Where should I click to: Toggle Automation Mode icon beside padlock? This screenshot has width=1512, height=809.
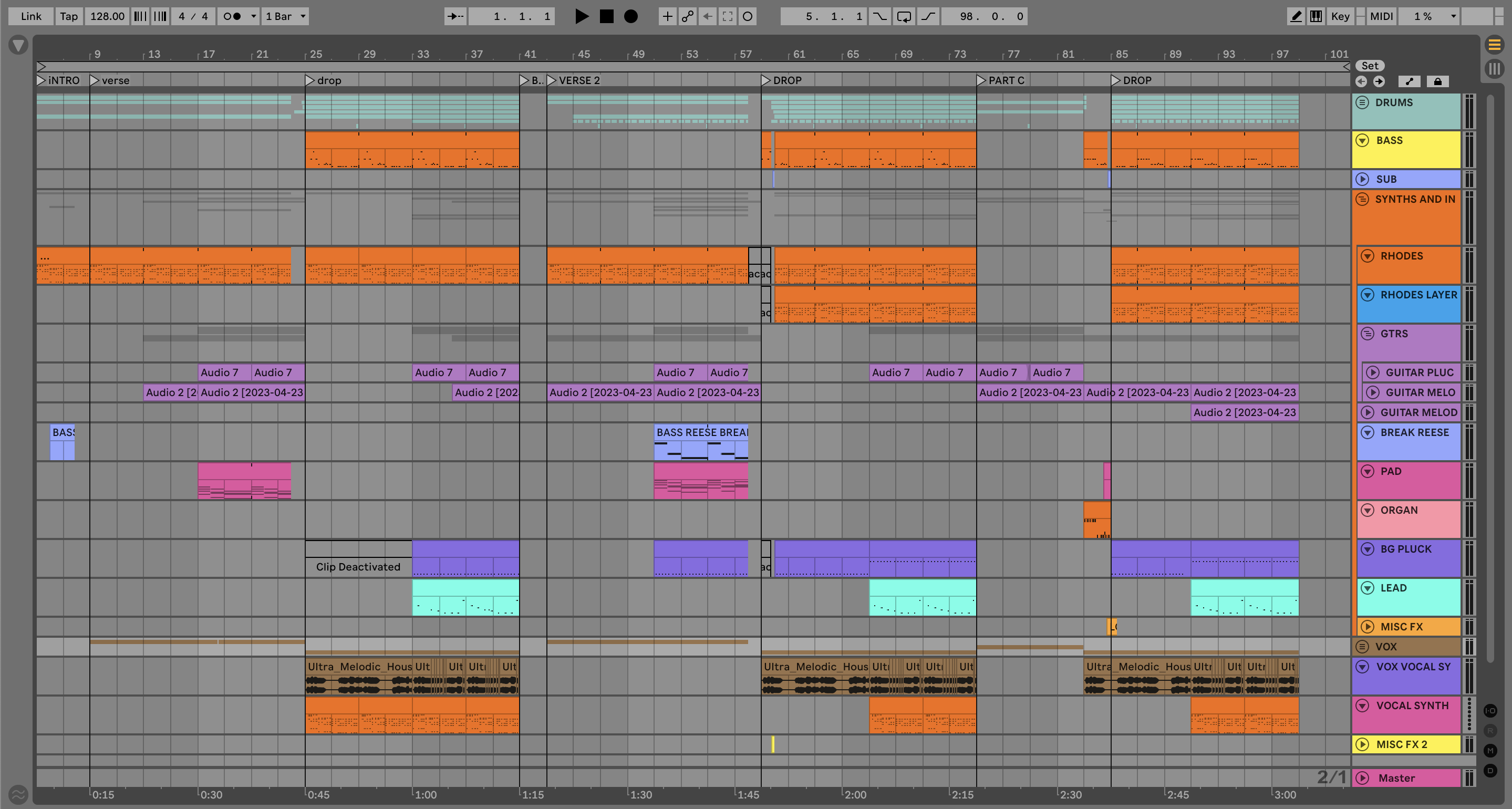click(1409, 81)
